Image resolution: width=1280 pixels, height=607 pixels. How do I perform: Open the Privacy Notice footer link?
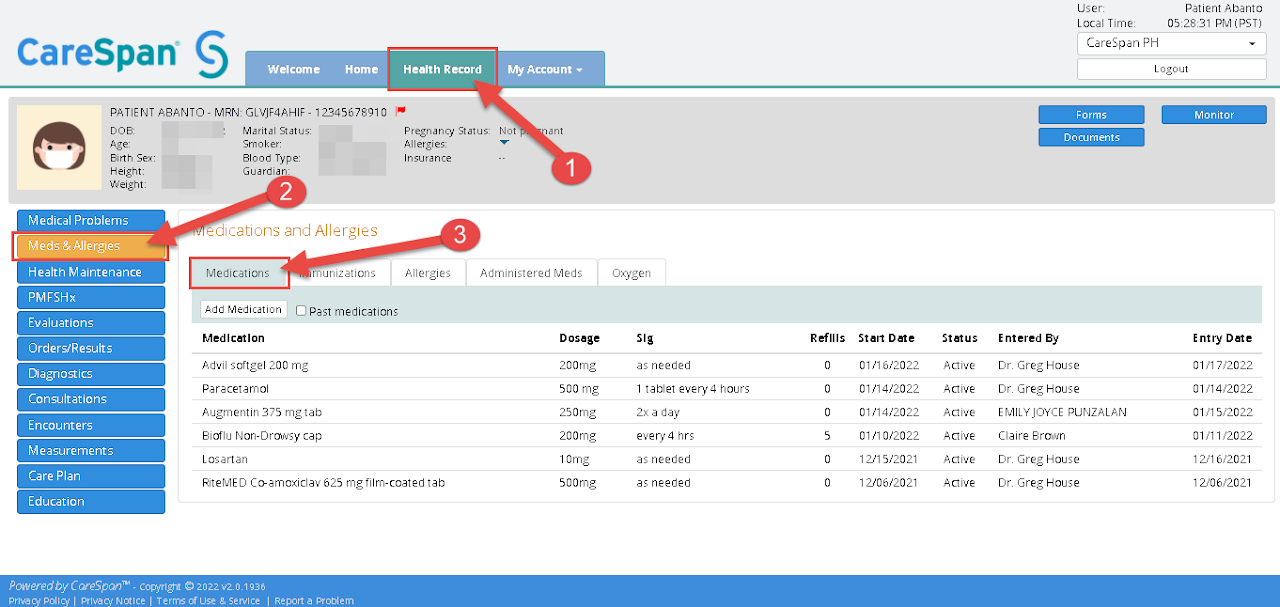[113, 600]
